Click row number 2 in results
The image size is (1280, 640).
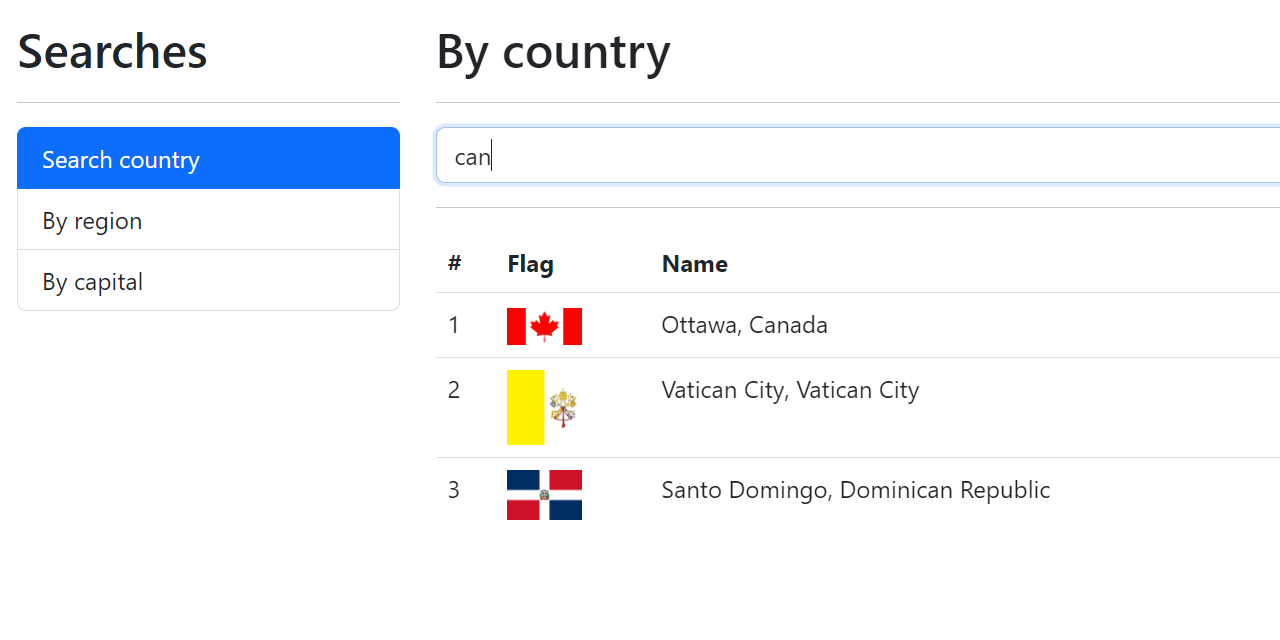453,390
